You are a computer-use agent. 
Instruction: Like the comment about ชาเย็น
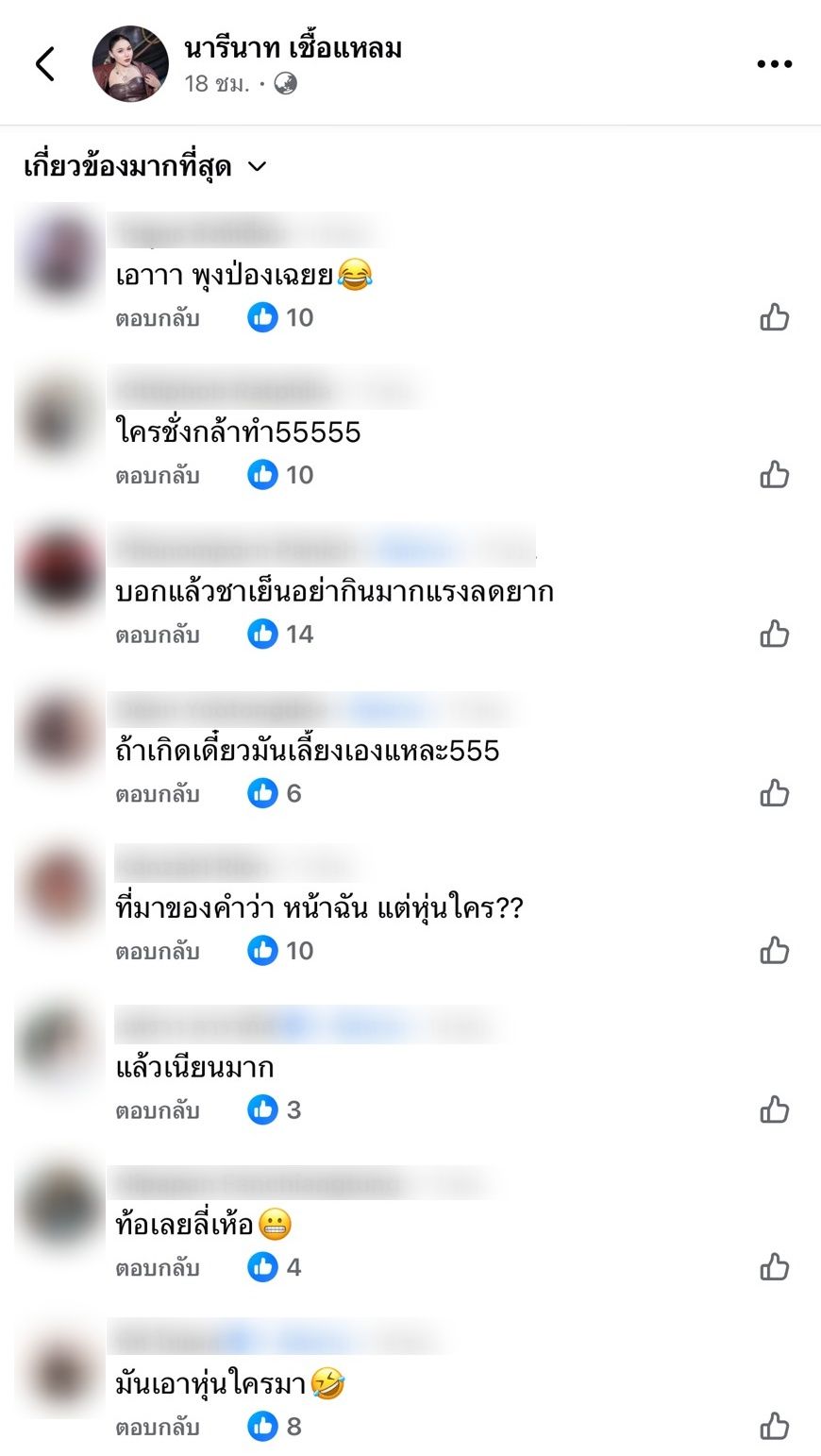click(775, 634)
